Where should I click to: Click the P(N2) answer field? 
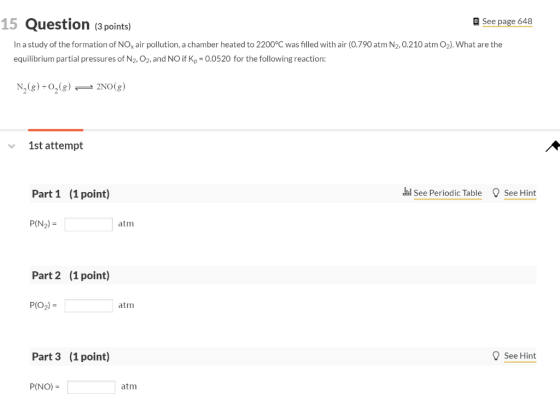click(x=89, y=224)
